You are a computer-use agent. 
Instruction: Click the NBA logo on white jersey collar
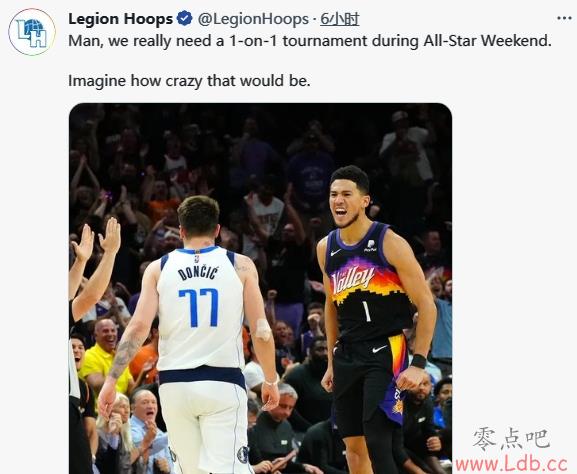(197, 259)
